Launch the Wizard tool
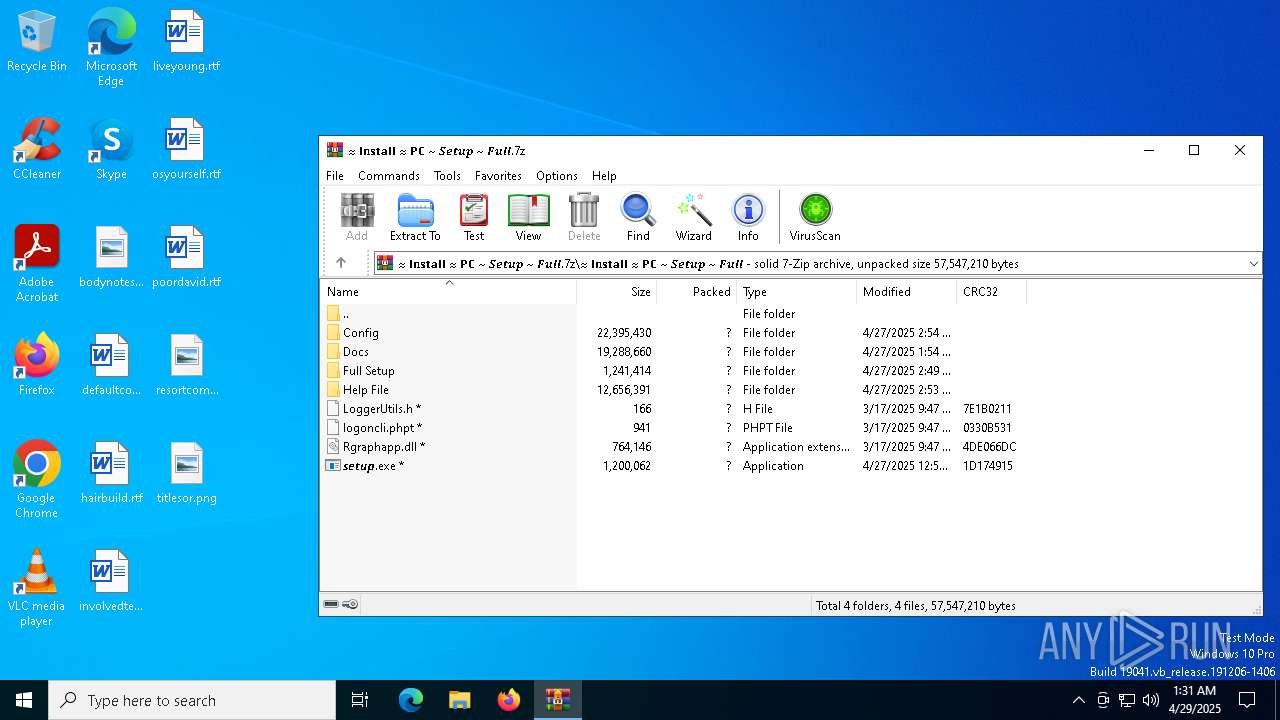The width and height of the screenshot is (1280, 720). tap(693, 217)
